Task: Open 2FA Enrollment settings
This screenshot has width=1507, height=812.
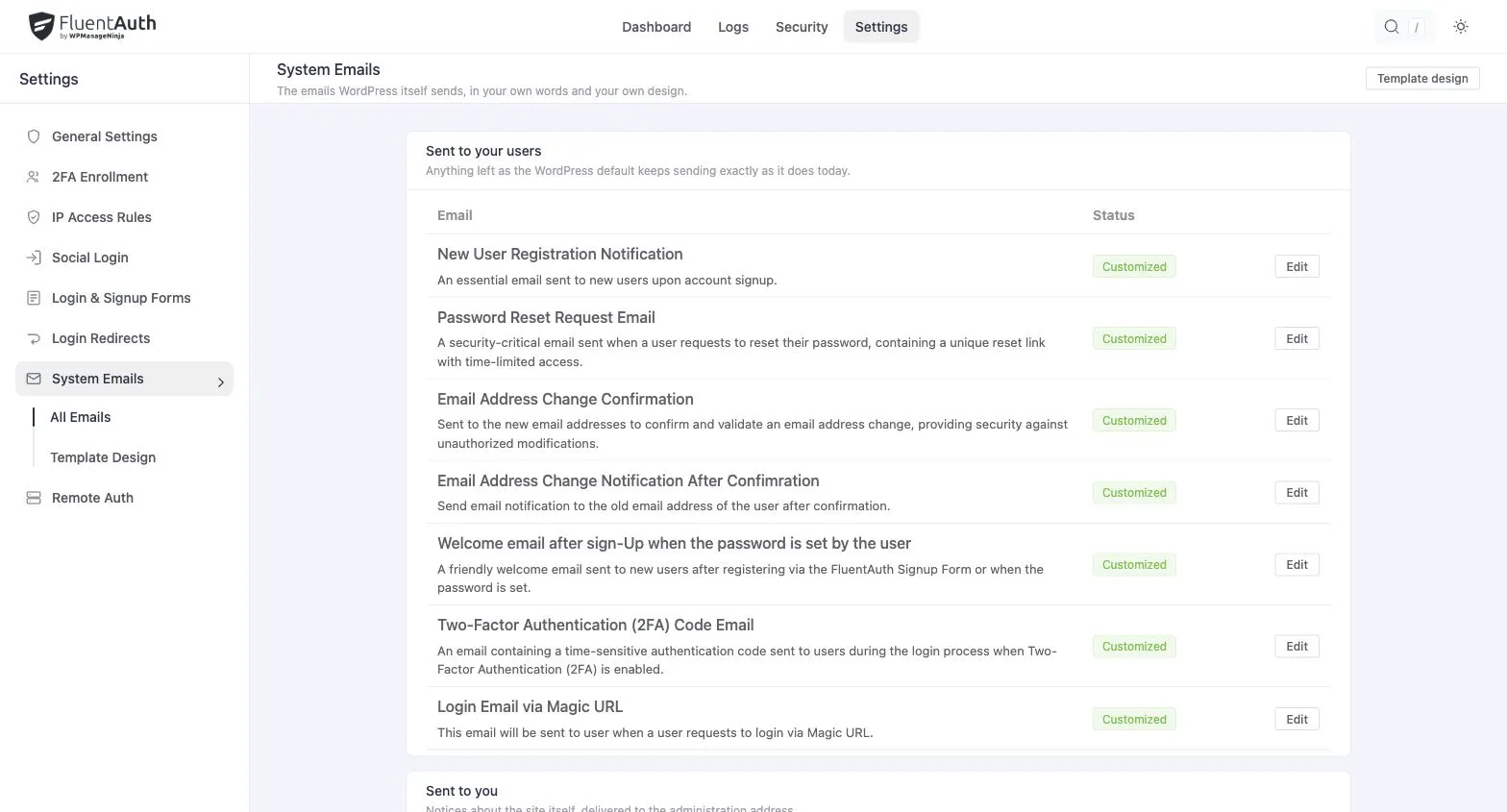Action: pos(124,177)
